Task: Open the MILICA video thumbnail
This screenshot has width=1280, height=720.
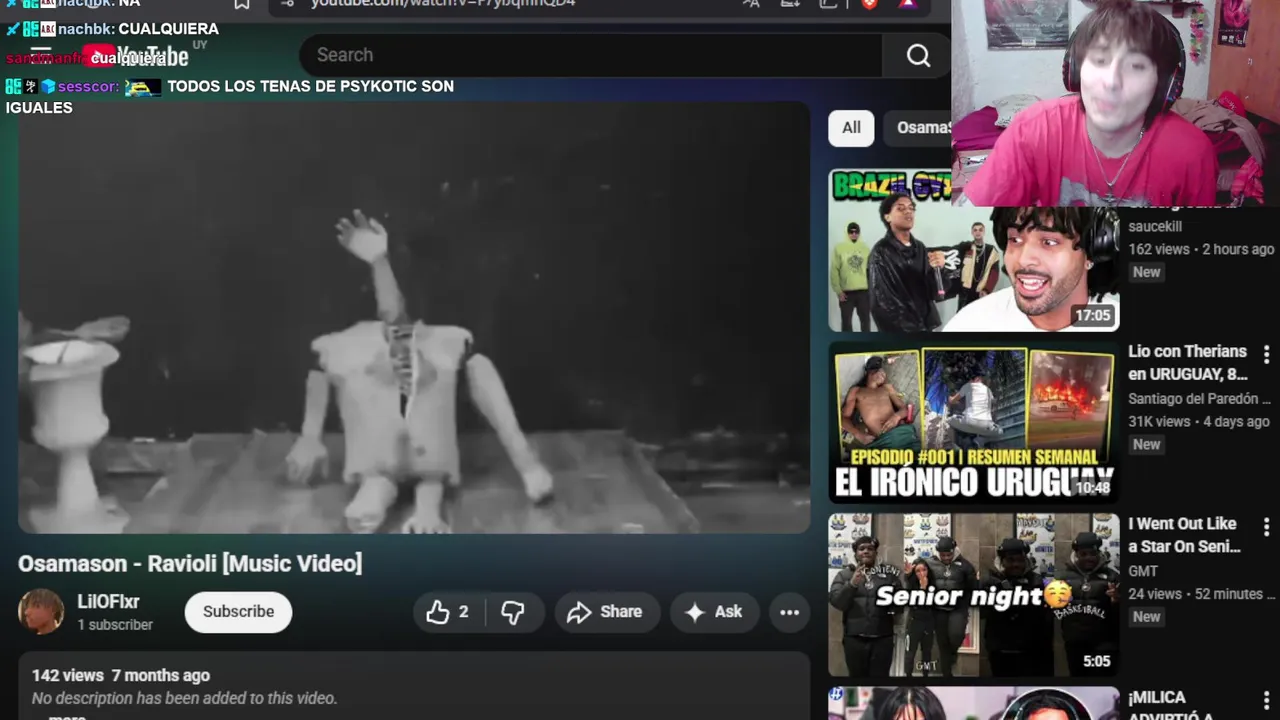Action: (973, 703)
